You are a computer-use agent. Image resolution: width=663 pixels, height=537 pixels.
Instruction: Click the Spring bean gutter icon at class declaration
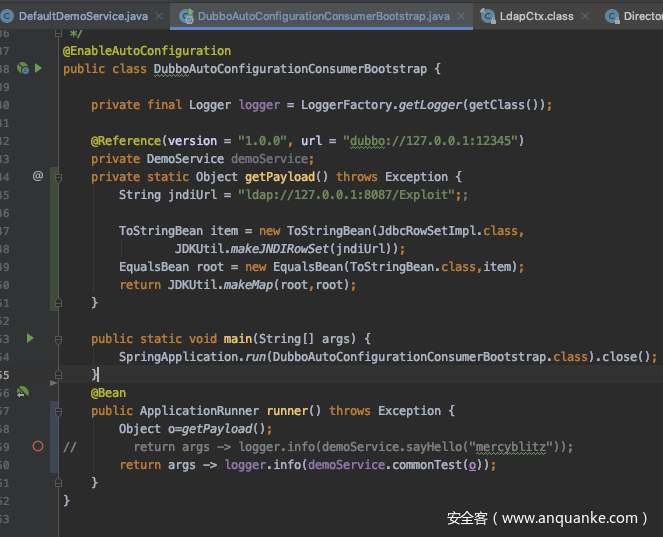pyautogui.click(x=22, y=68)
